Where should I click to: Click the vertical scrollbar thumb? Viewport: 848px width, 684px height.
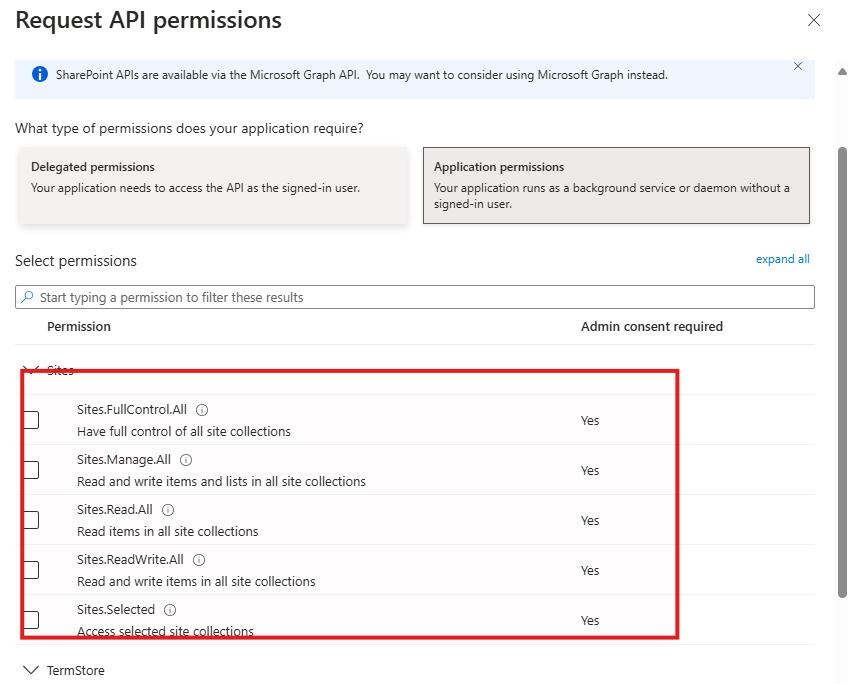[842, 372]
